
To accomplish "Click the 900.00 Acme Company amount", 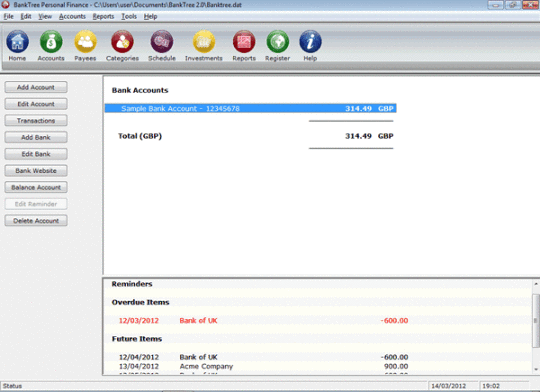I will point(396,366).
